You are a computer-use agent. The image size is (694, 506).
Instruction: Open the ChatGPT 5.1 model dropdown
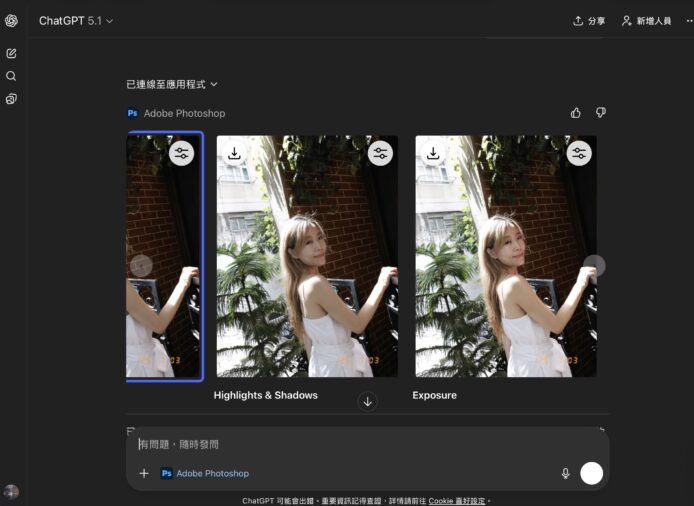76,21
